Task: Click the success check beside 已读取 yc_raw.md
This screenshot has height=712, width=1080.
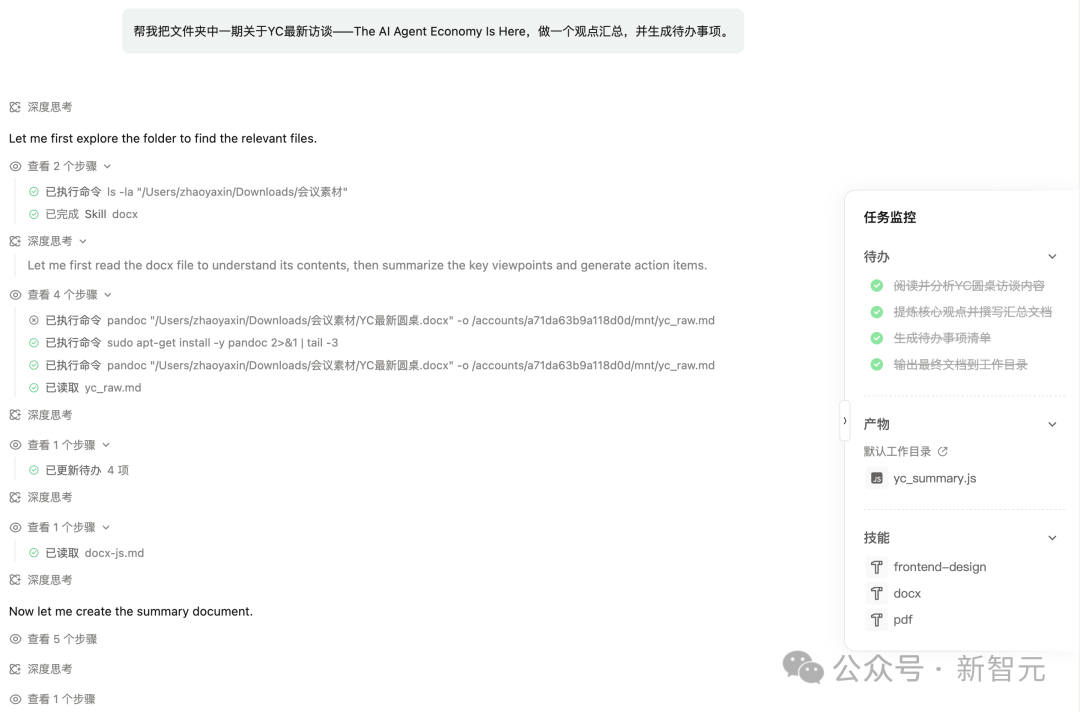Action: click(32, 387)
